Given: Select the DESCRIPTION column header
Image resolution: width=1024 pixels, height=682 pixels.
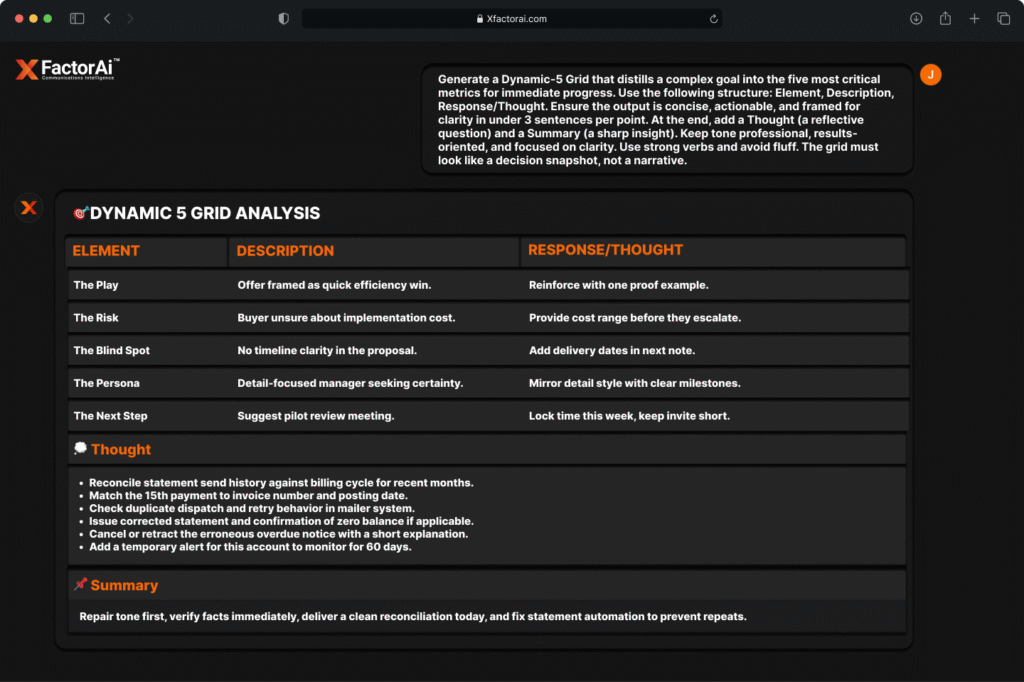Looking at the screenshot, I should (285, 251).
